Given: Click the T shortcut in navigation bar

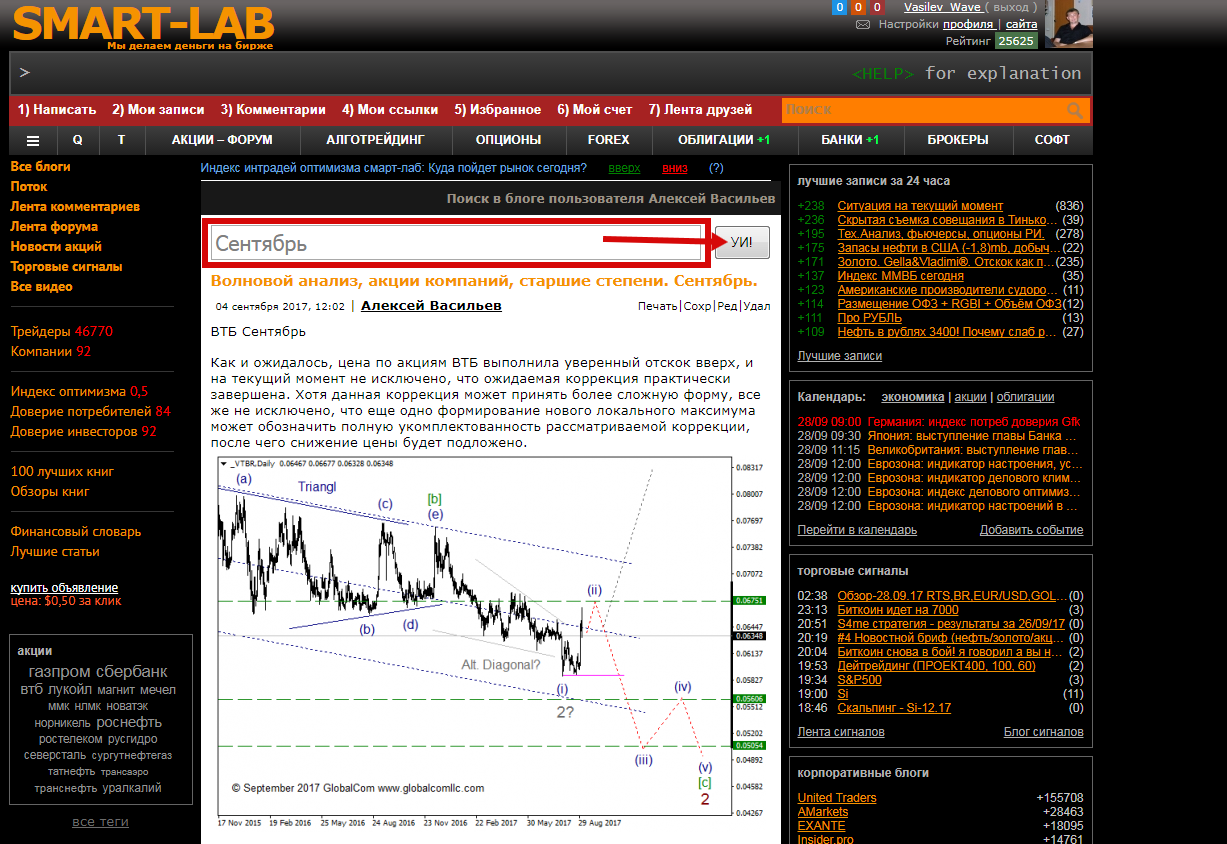Looking at the screenshot, I should [x=121, y=140].
